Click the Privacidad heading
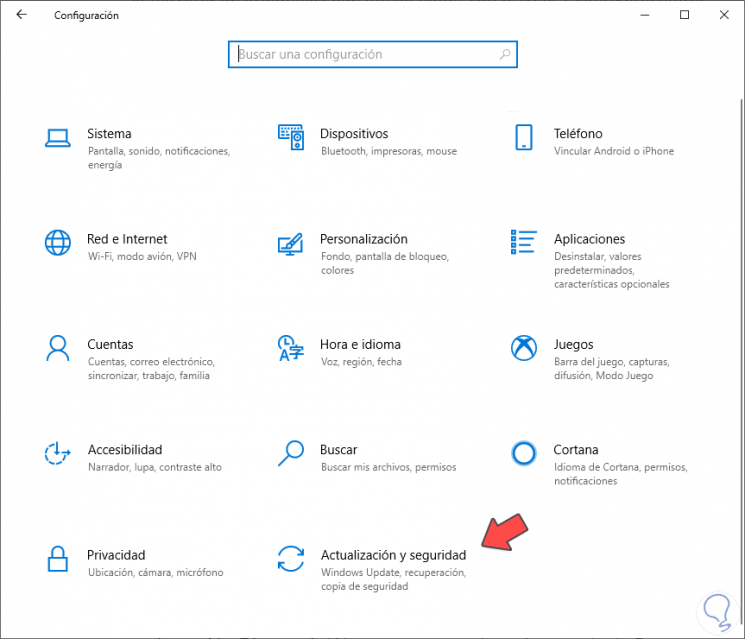The image size is (745, 639). pyautogui.click(x=116, y=555)
